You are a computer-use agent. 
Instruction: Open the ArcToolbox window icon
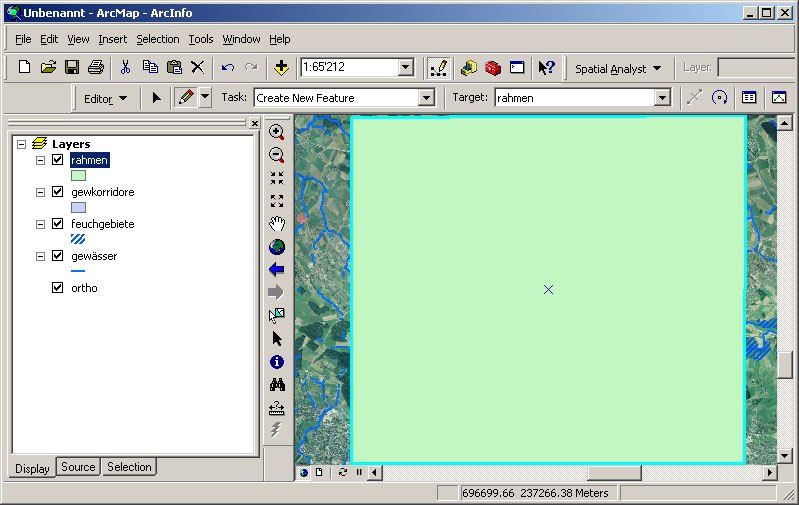click(x=492, y=68)
